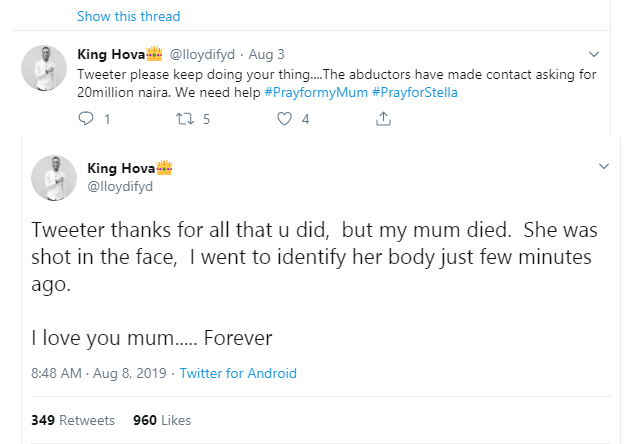Viewport: 633px width, 444px height.
Task: Expand the main tweet options chevron
Action: pos(603,164)
